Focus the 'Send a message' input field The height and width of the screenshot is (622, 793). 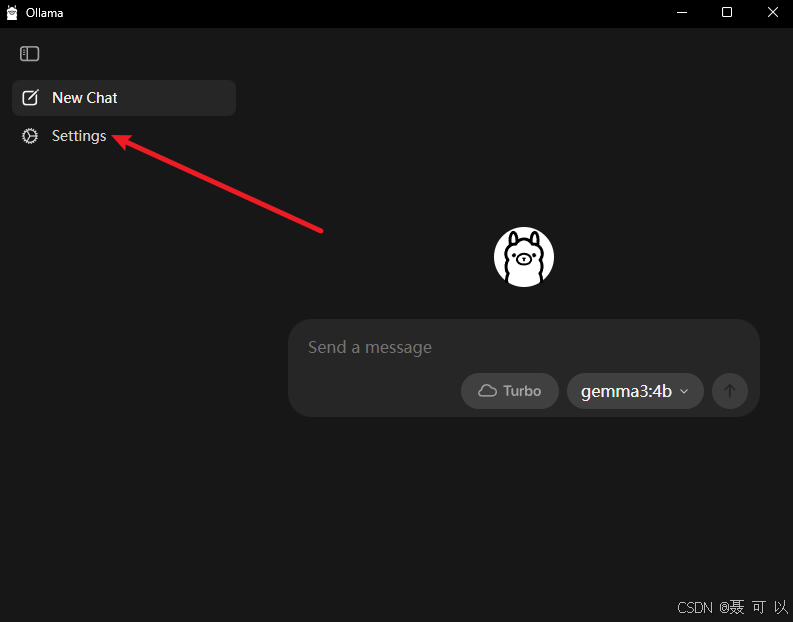[x=523, y=347]
